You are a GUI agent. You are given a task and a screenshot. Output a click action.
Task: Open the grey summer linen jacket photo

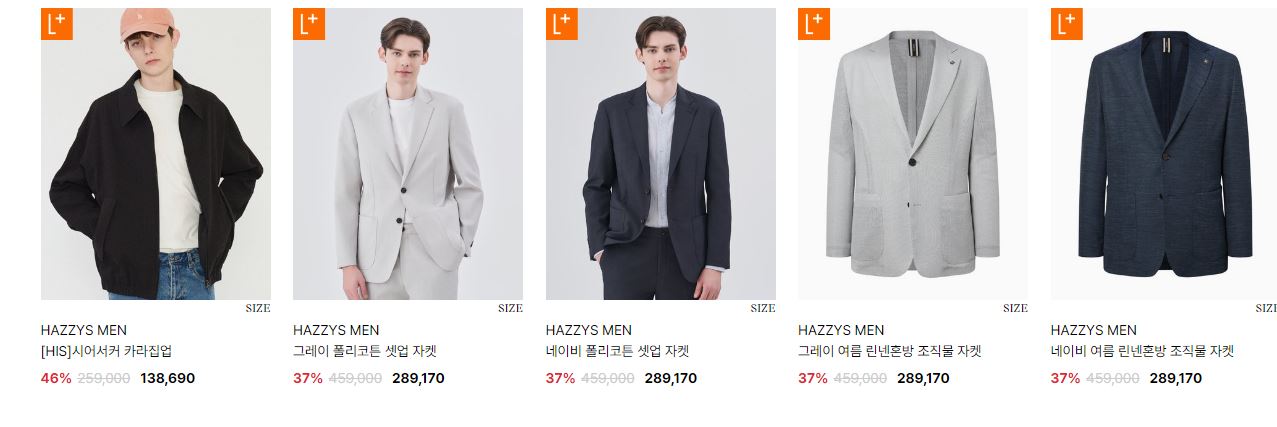[913, 154]
